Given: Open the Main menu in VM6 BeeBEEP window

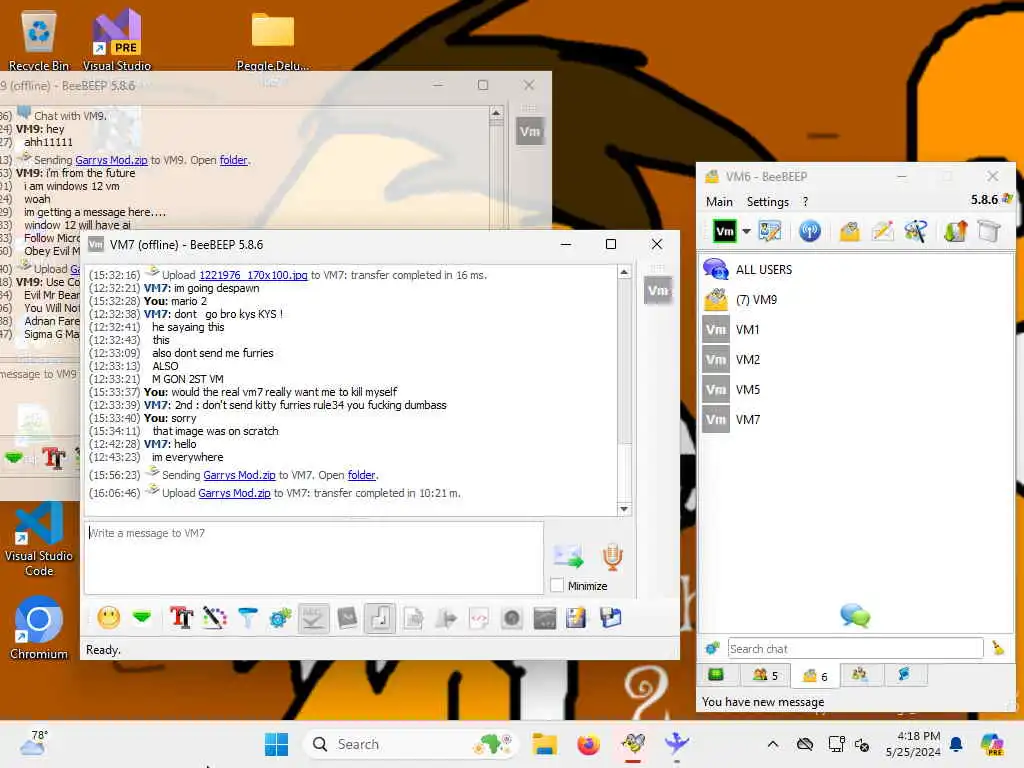Looking at the screenshot, I should [x=719, y=202].
